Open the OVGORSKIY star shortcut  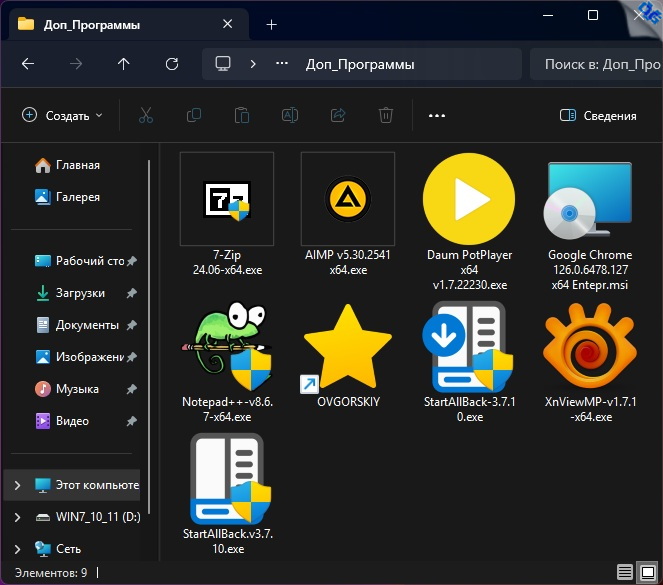point(347,347)
